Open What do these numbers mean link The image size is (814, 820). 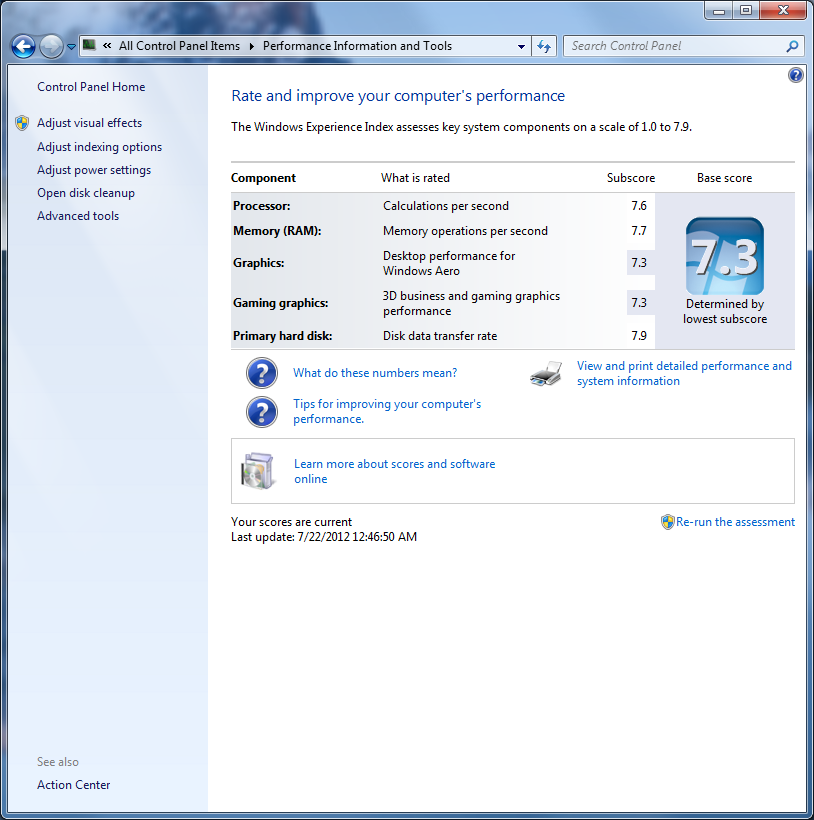(x=375, y=373)
